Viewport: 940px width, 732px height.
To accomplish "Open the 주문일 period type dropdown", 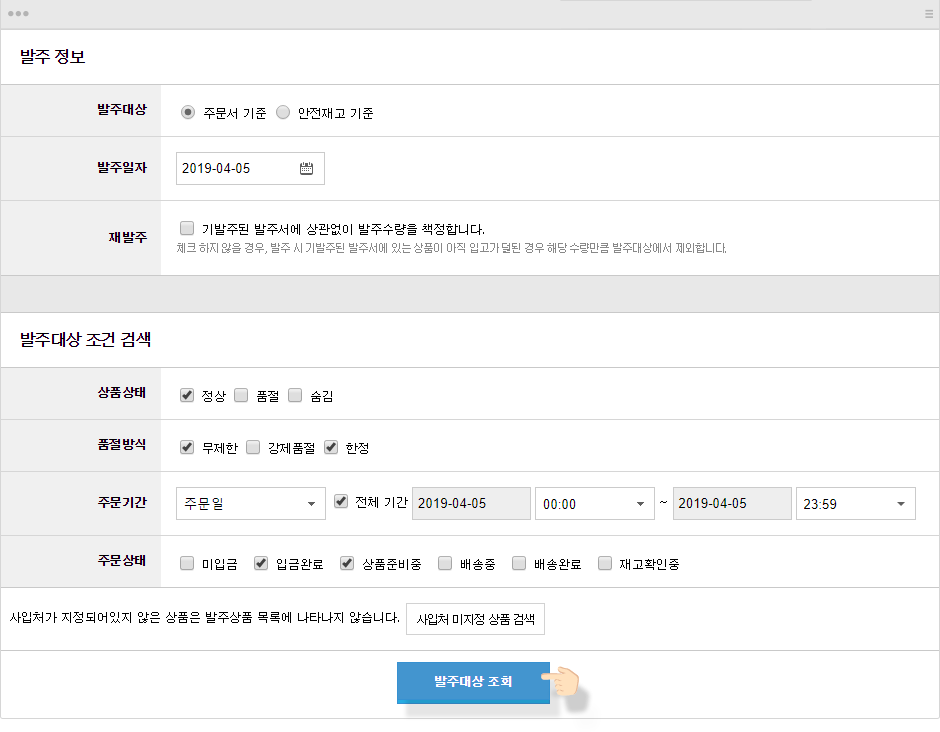I will (x=251, y=504).
